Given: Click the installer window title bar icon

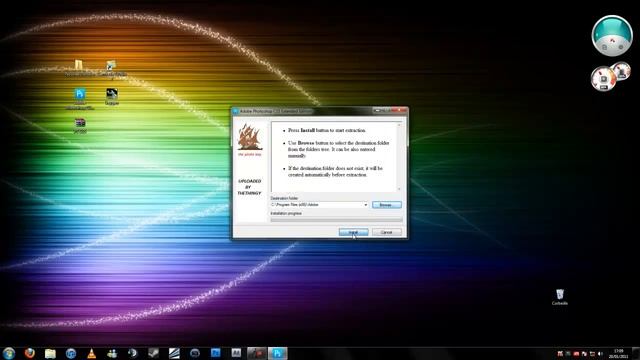Looking at the screenshot, I should [236, 111].
